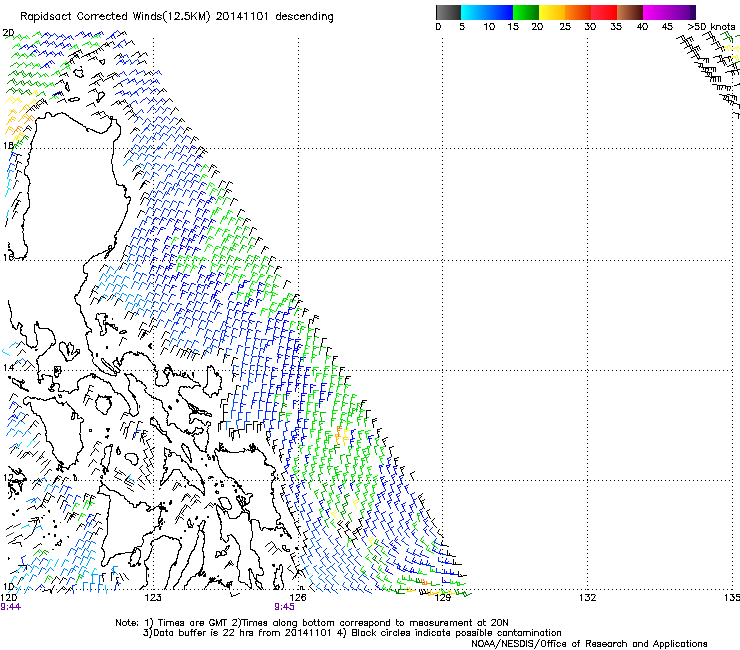Click the word 'descending' in the title

click(x=304, y=17)
